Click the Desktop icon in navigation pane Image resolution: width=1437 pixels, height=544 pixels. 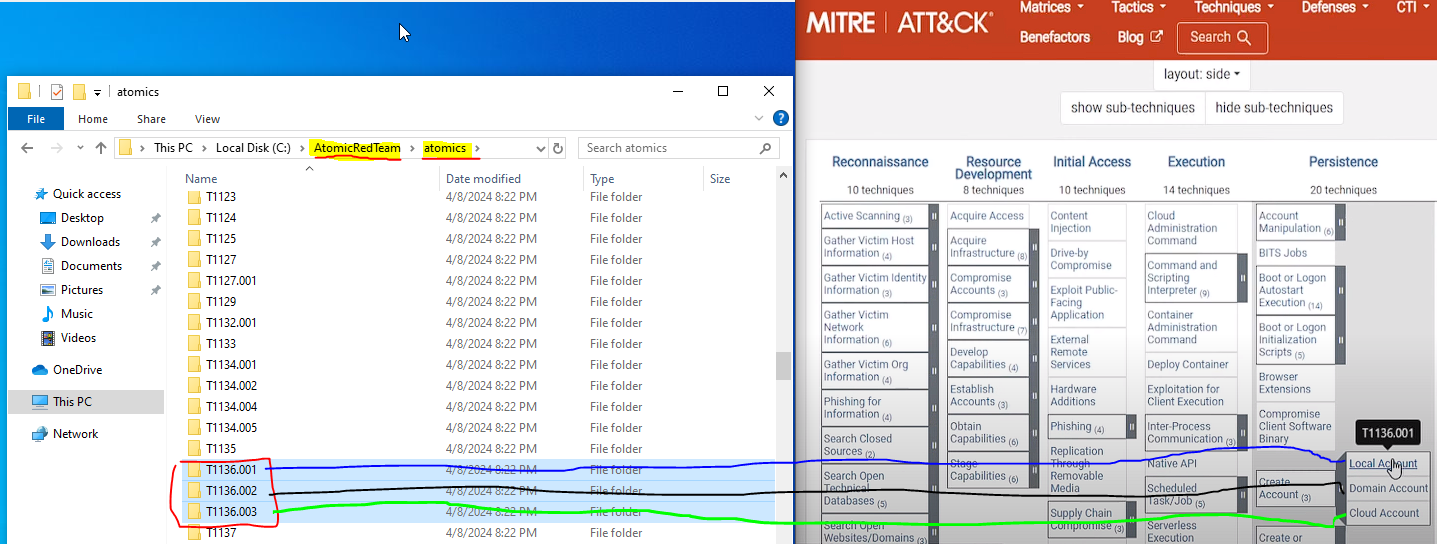[47, 218]
